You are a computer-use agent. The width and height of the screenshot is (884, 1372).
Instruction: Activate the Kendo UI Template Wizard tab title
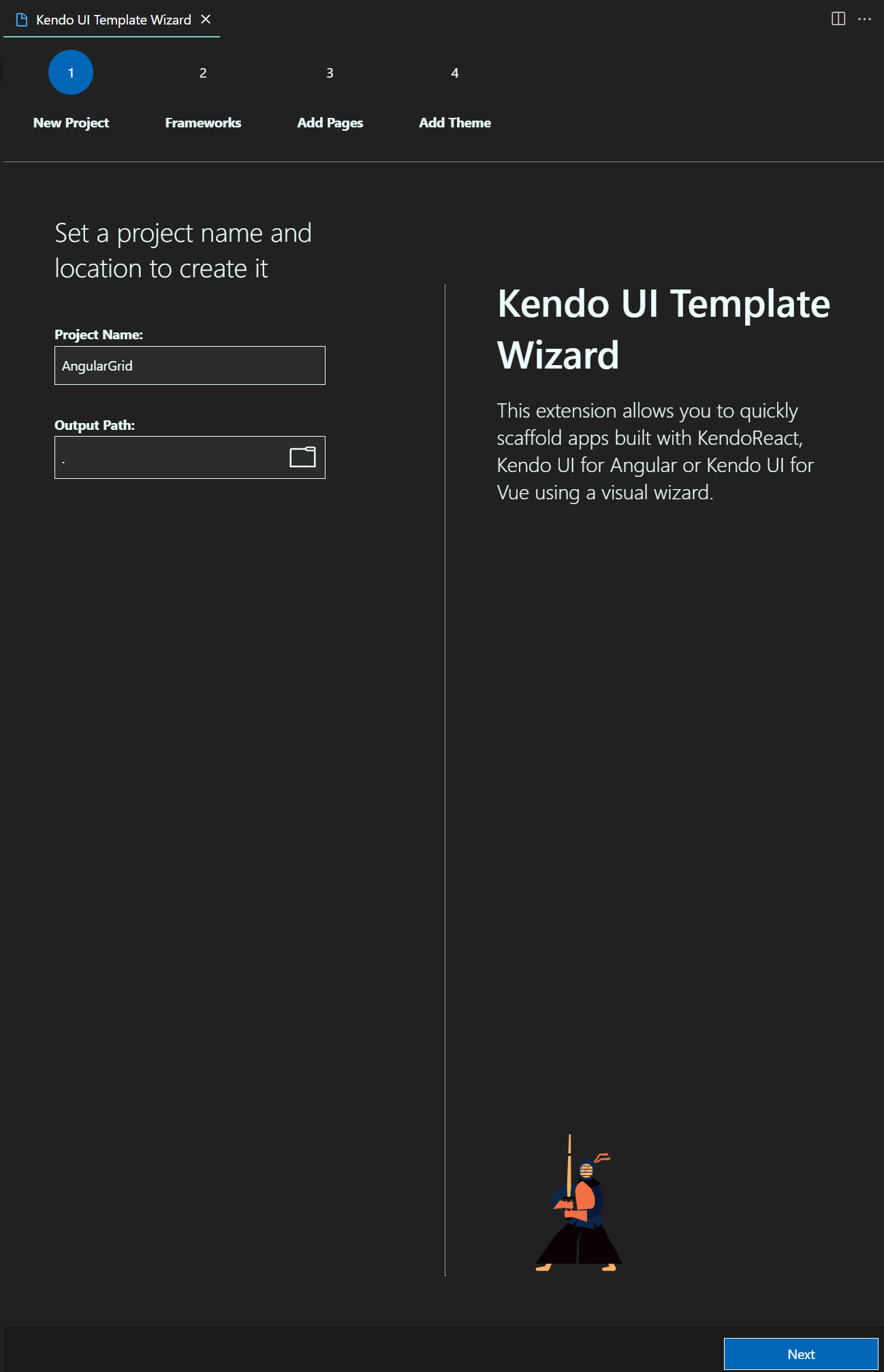[113, 20]
